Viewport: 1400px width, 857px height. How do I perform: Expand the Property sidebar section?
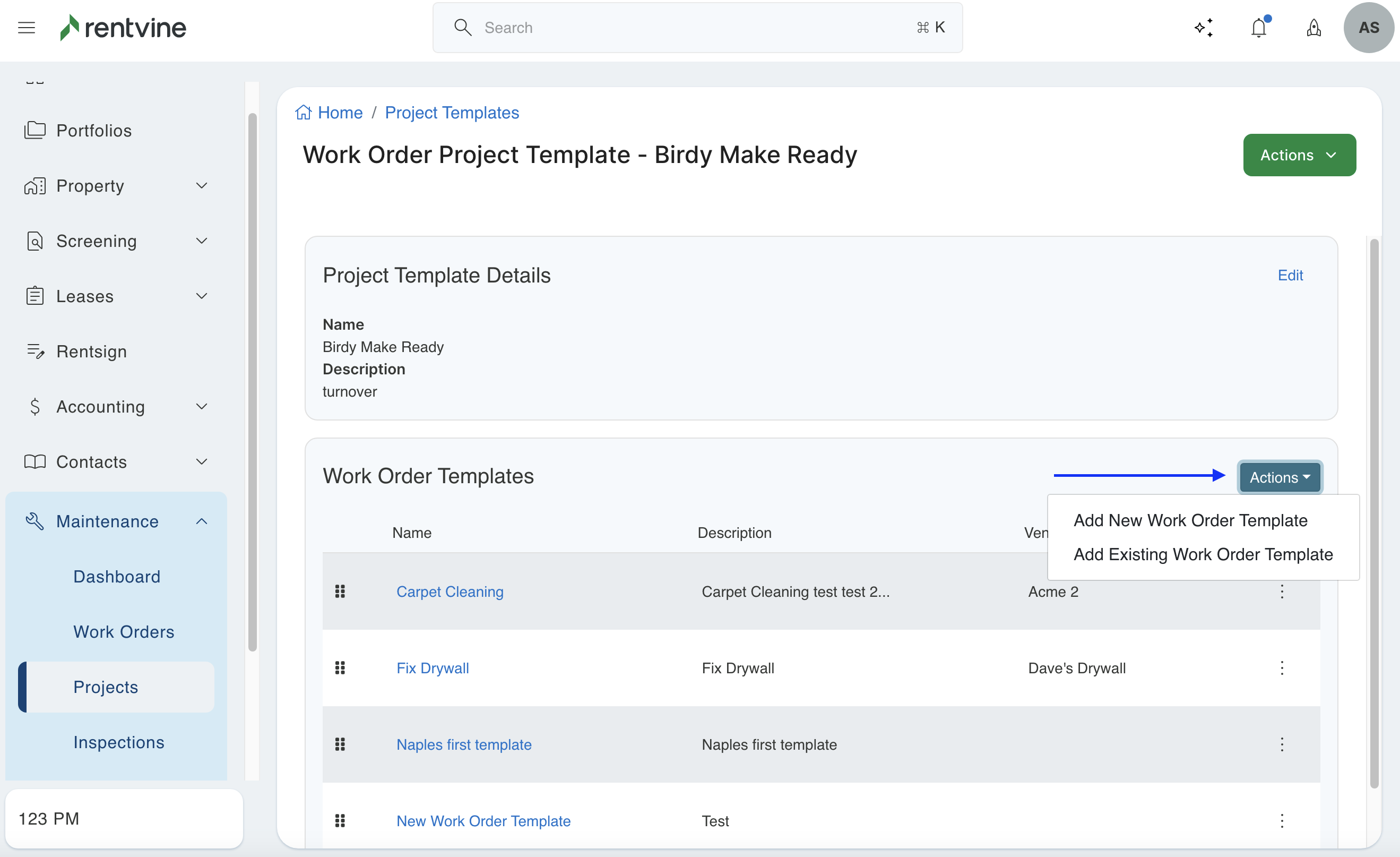pyautogui.click(x=201, y=186)
